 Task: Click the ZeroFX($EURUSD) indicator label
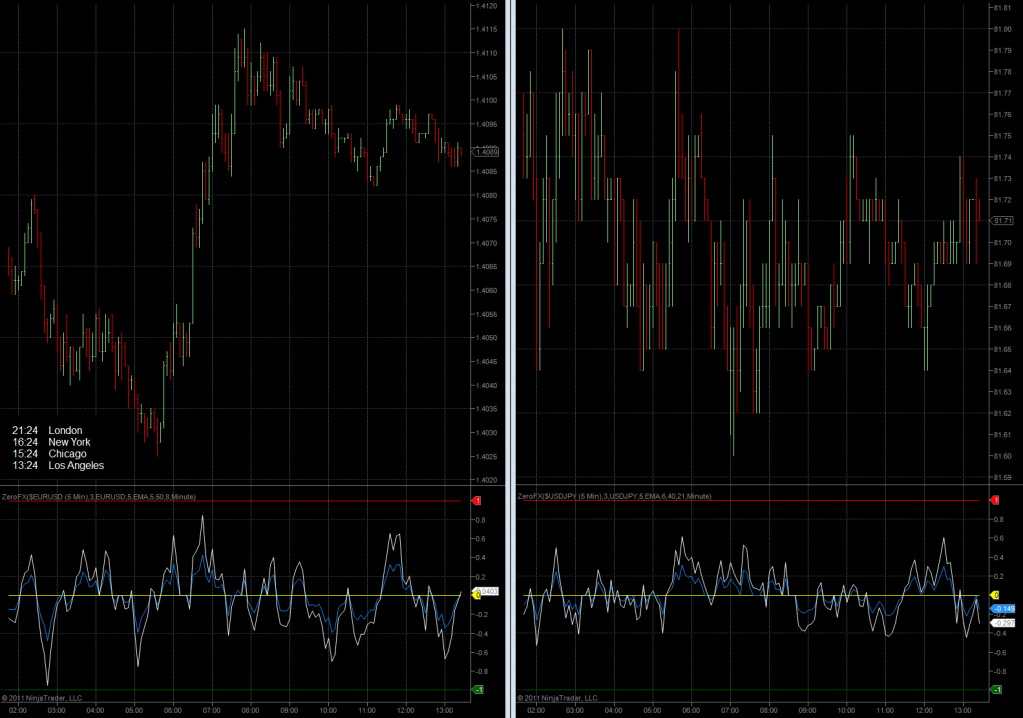tap(99, 497)
